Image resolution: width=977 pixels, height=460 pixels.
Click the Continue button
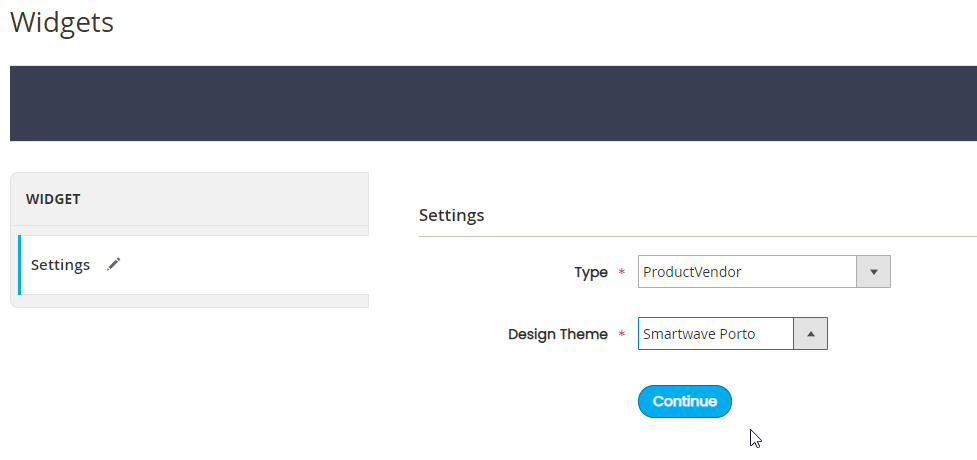coord(685,401)
